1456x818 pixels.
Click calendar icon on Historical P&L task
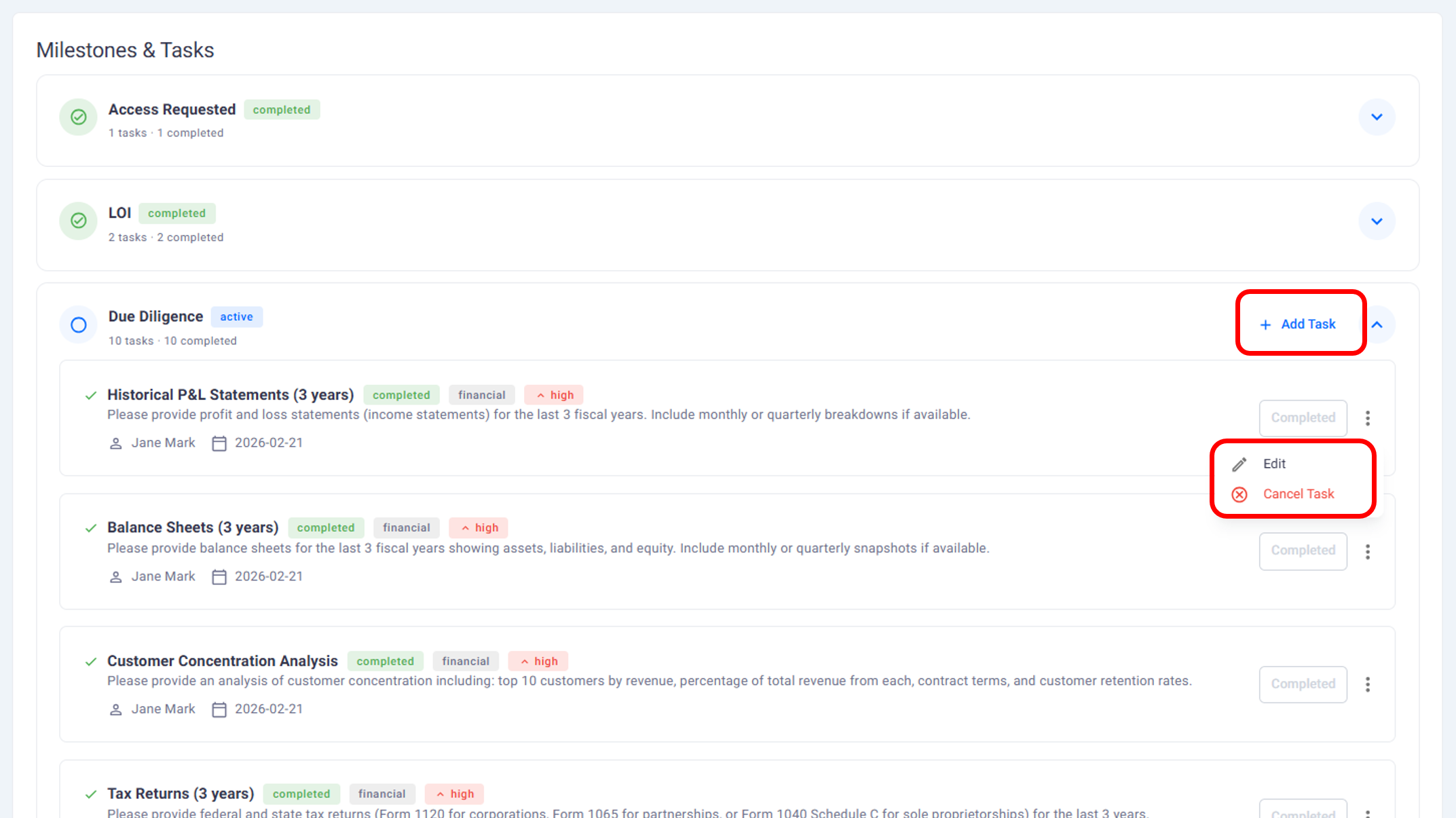[219, 444]
